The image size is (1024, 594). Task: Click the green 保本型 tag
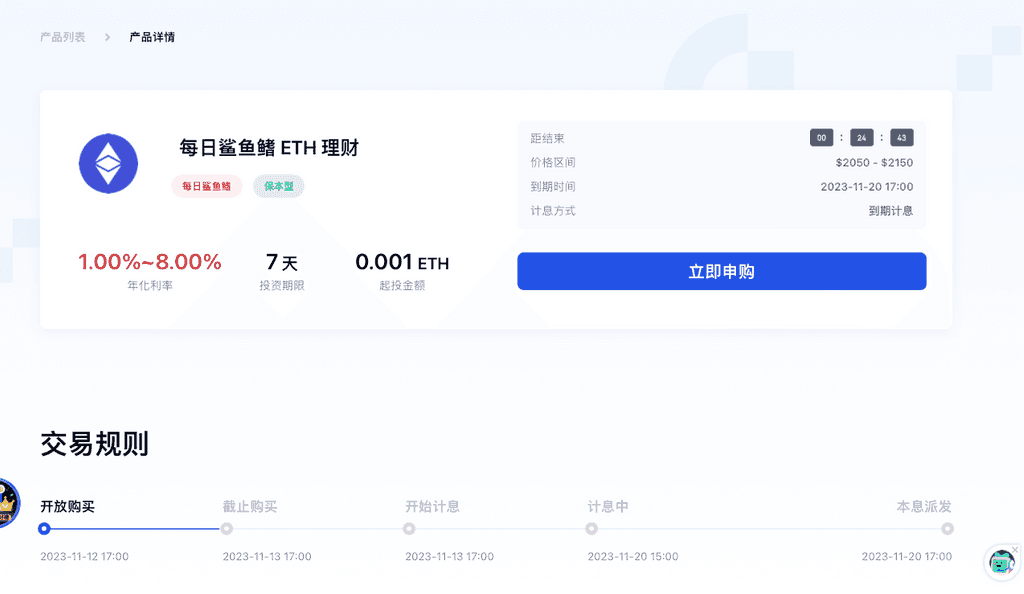(278, 186)
